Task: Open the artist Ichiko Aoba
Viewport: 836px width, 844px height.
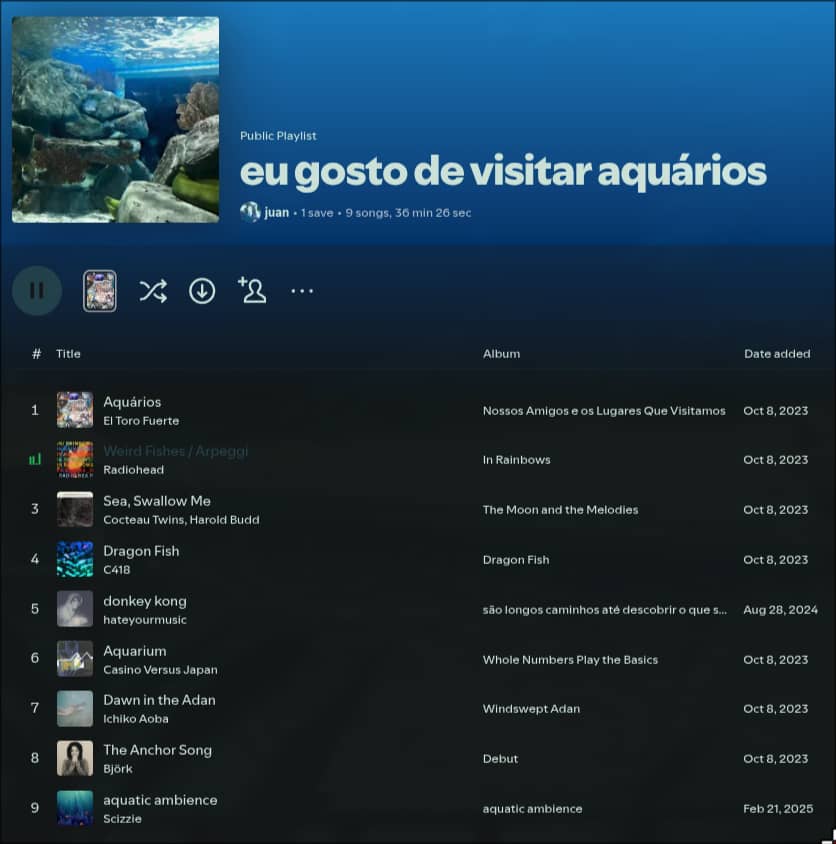Action: click(x=136, y=719)
